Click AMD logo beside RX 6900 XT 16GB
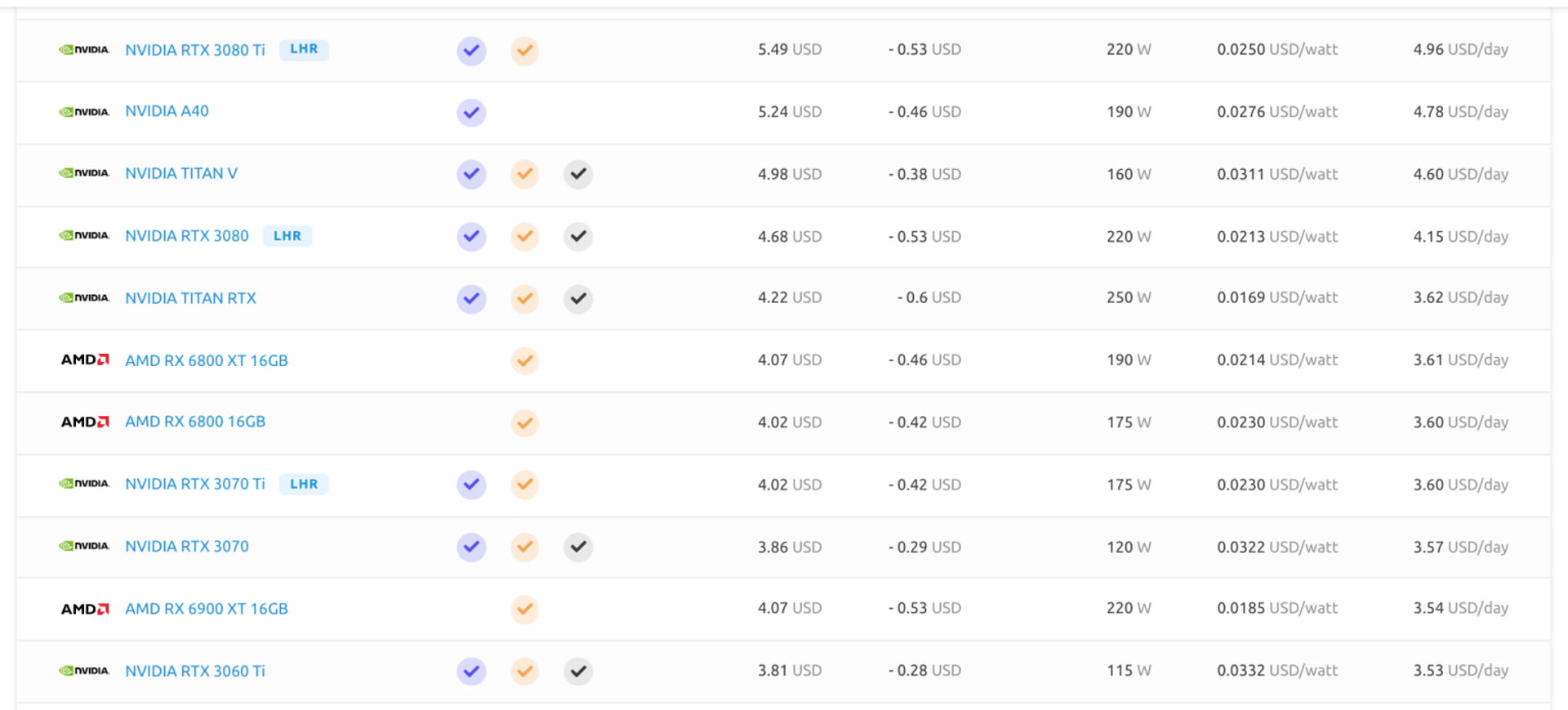 [x=84, y=610]
